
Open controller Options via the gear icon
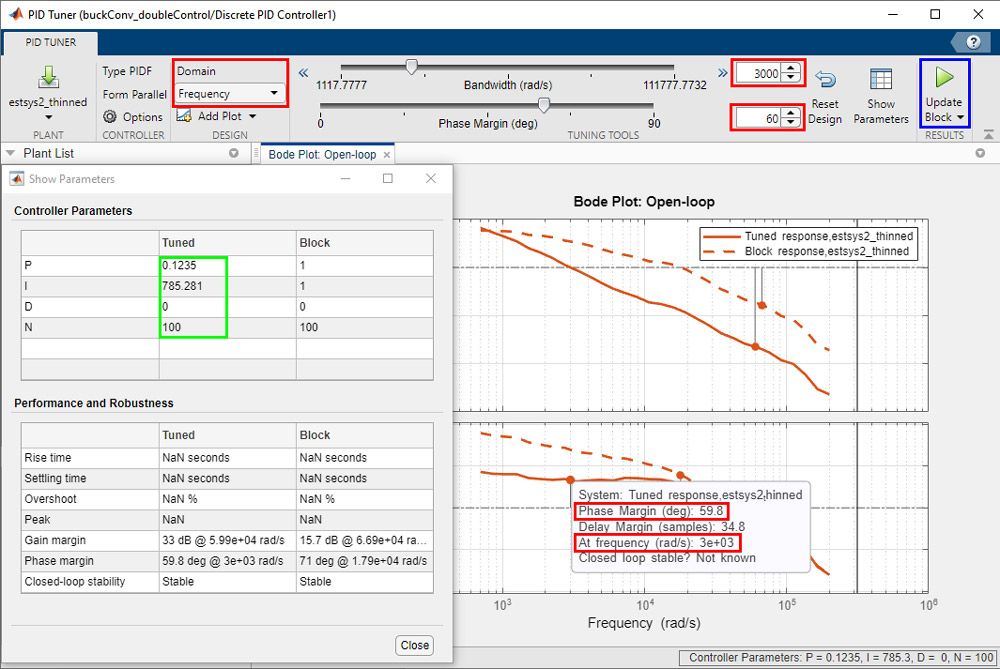108,115
